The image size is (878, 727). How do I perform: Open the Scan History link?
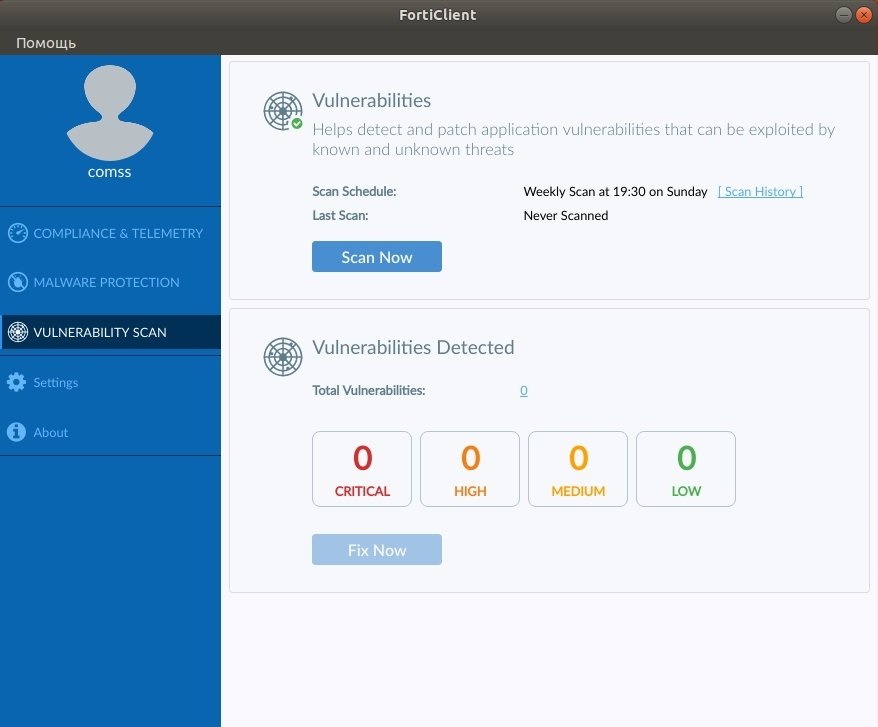760,192
